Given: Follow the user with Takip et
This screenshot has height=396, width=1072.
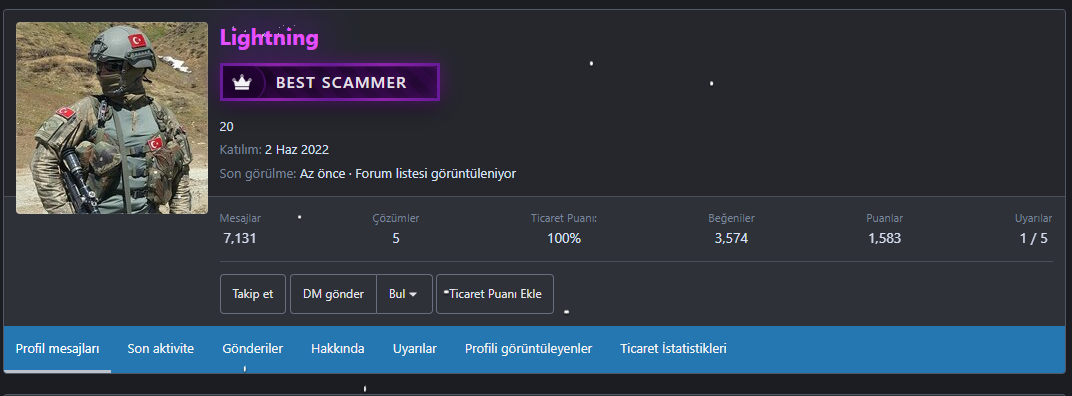Looking at the screenshot, I should pyautogui.click(x=253, y=294).
